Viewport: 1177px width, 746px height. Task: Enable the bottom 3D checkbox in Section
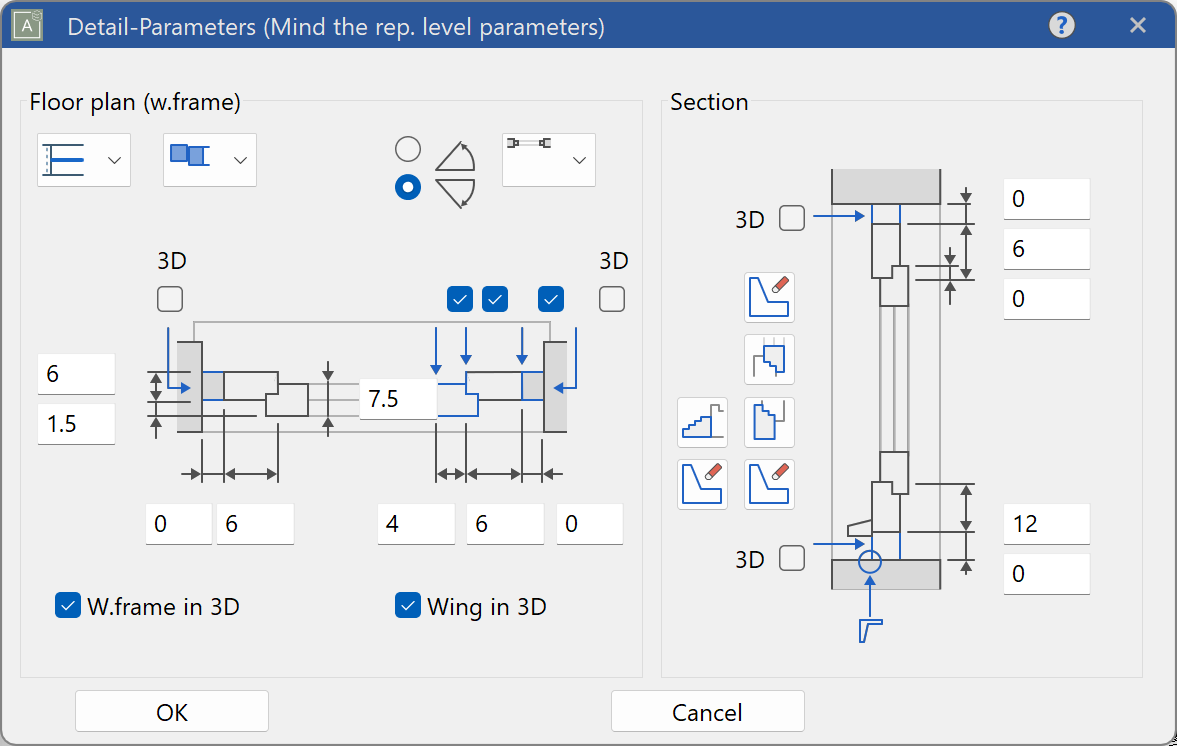pyautogui.click(x=792, y=558)
